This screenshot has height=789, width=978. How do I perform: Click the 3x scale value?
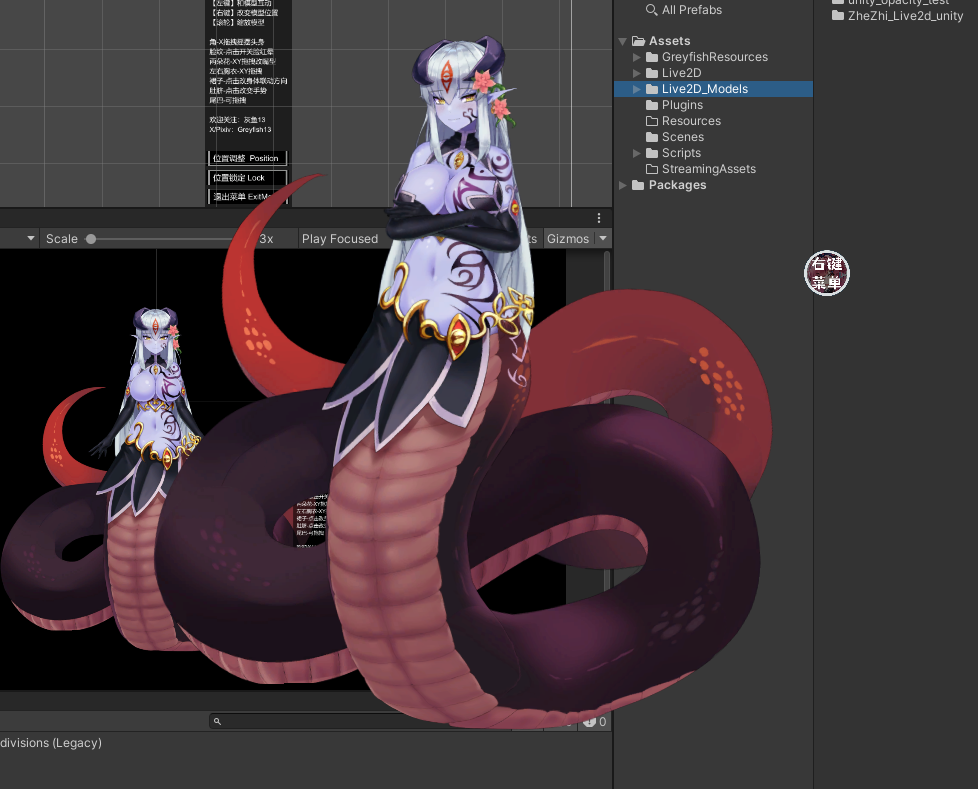pyautogui.click(x=266, y=239)
